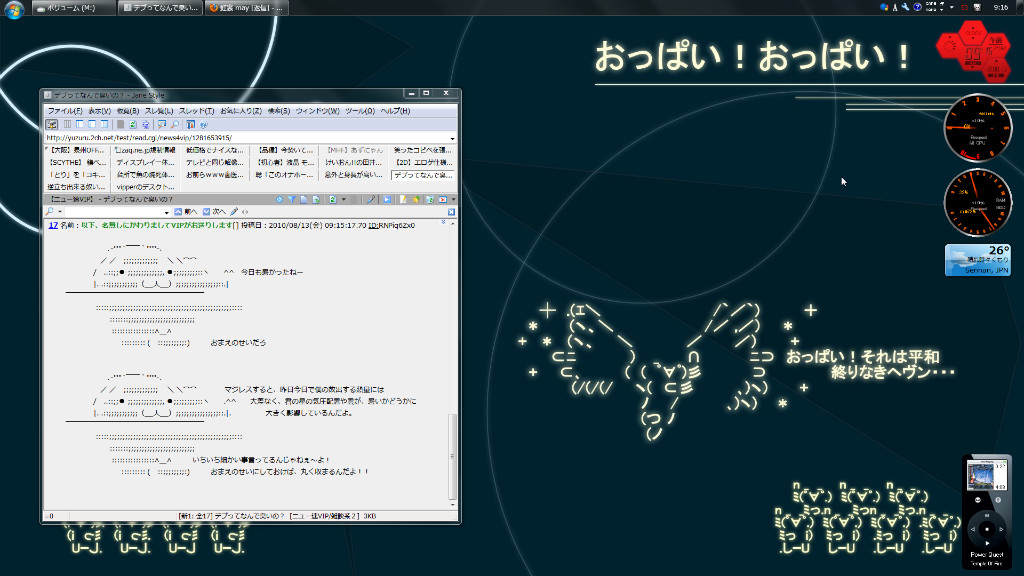Open the ツール(O) menu
The height and width of the screenshot is (576, 1024).
360,111
